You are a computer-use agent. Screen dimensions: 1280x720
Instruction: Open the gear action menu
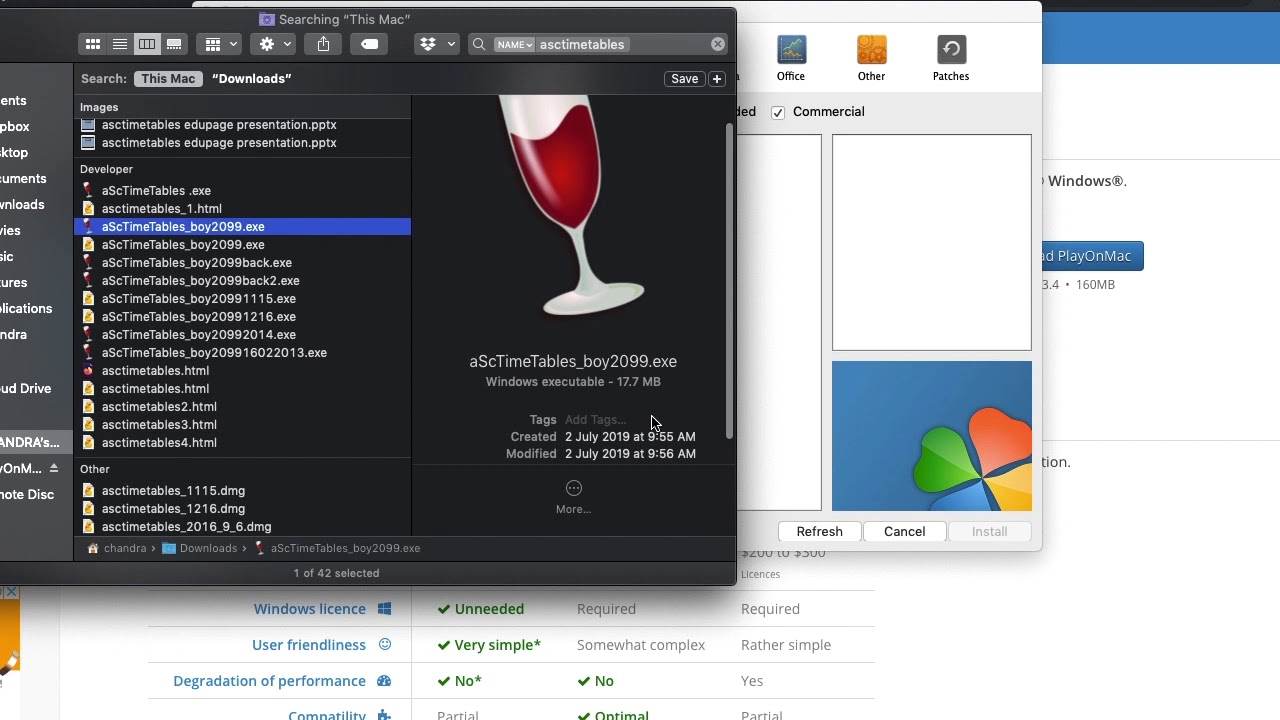[274, 44]
